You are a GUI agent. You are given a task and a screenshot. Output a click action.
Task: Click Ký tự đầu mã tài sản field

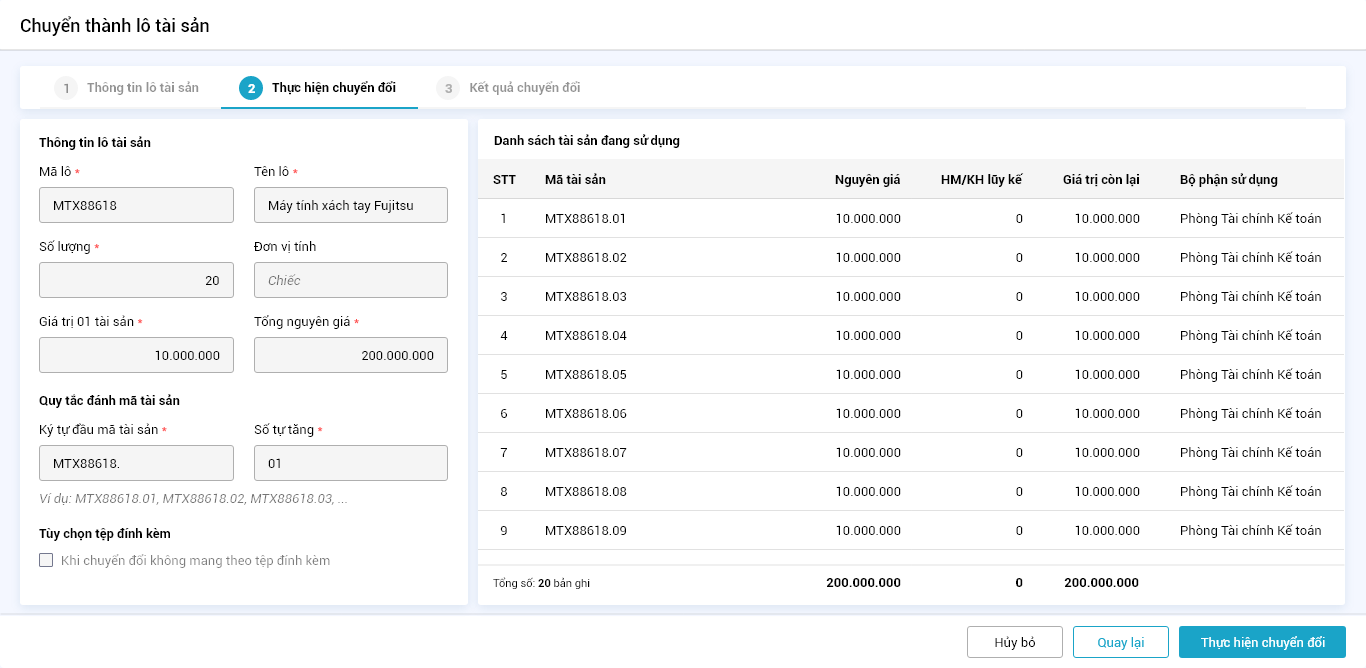(136, 463)
